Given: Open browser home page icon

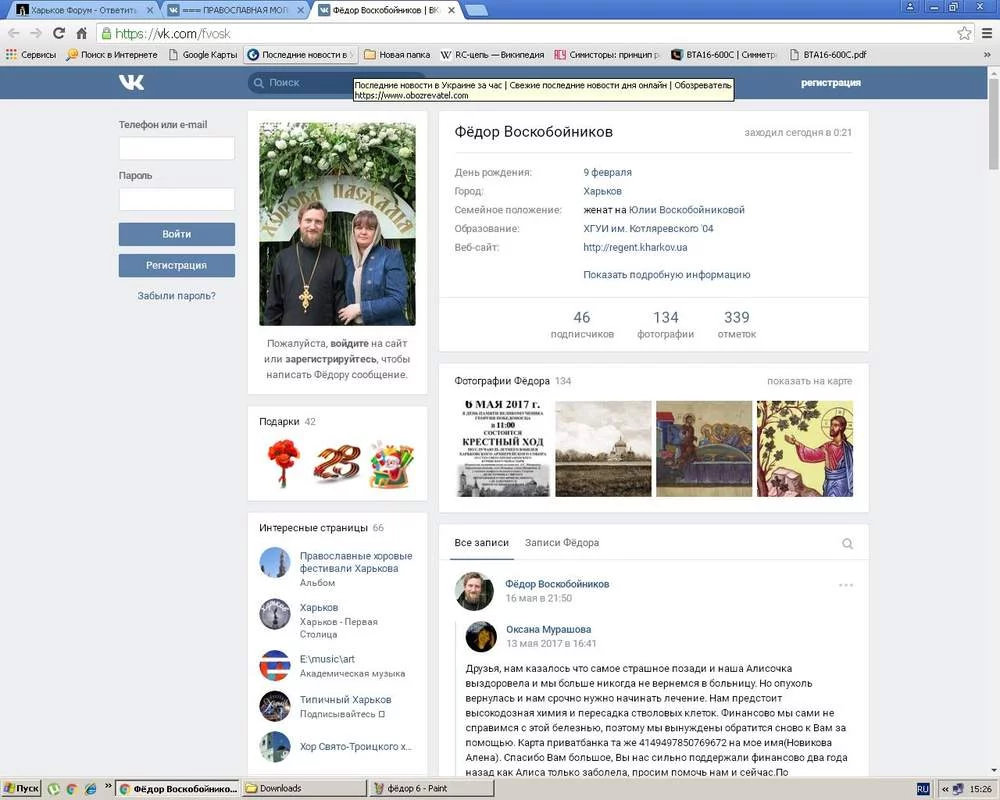Looking at the screenshot, I should (81, 33).
